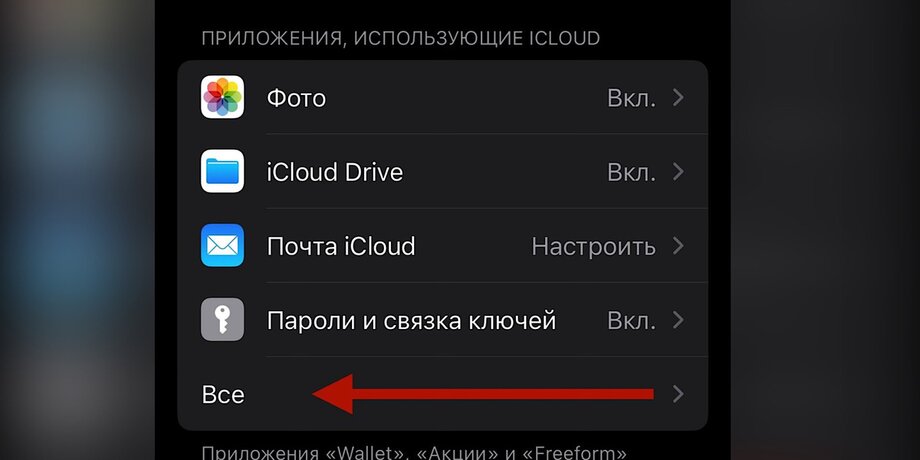Tap the iCloud Mail envelope icon

(x=222, y=246)
